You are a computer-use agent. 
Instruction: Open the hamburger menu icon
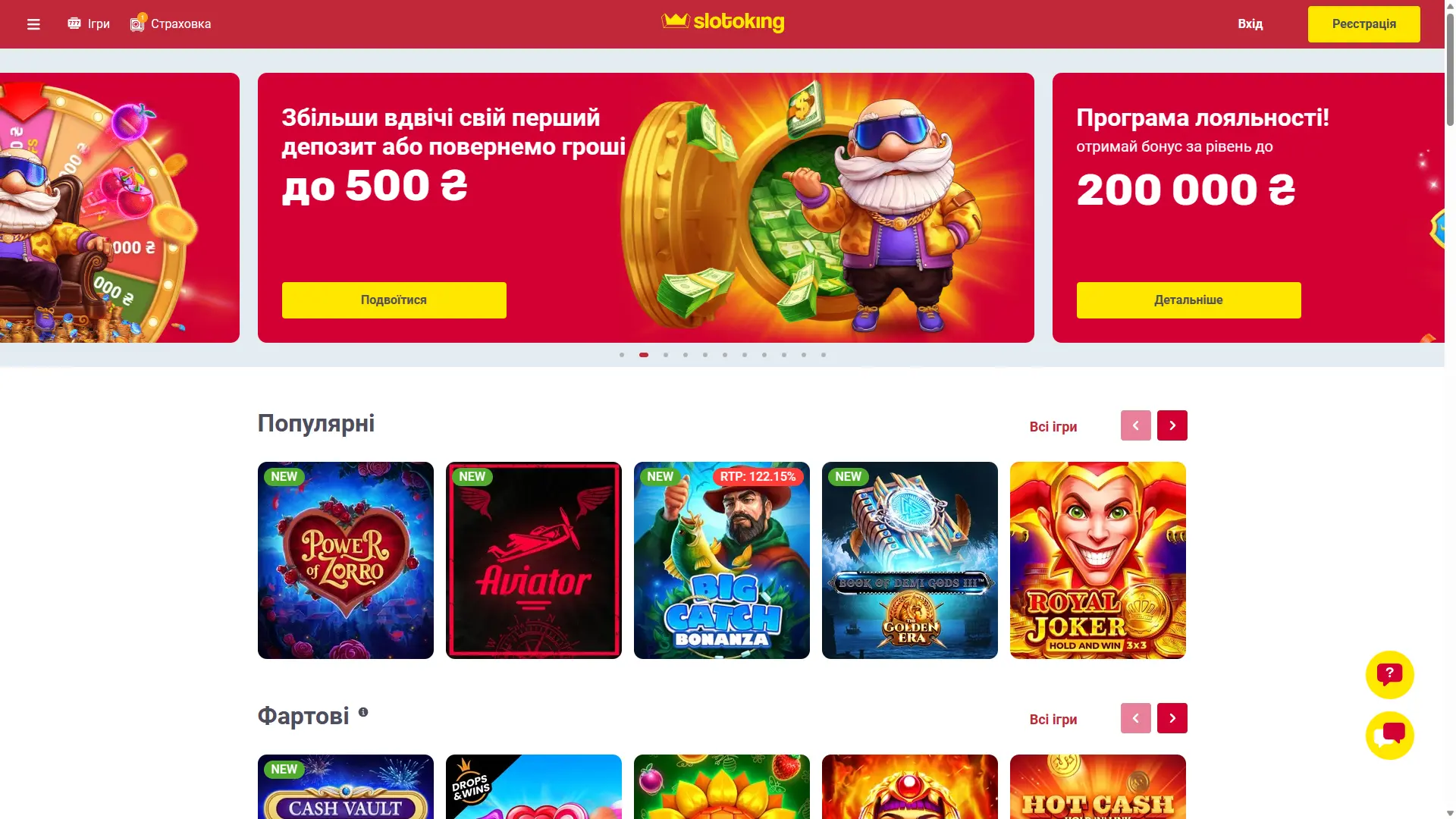(33, 24)
